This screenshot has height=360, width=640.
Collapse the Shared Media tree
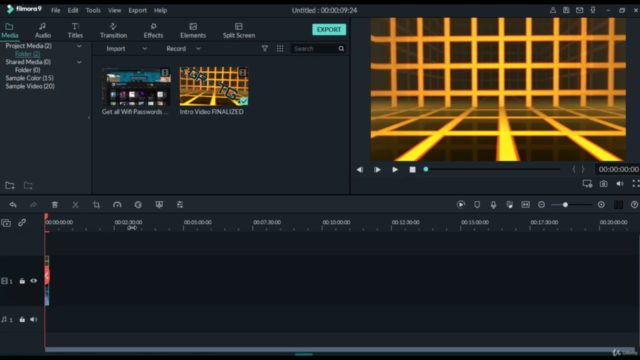pyautogui.click(x=79, y=62)
